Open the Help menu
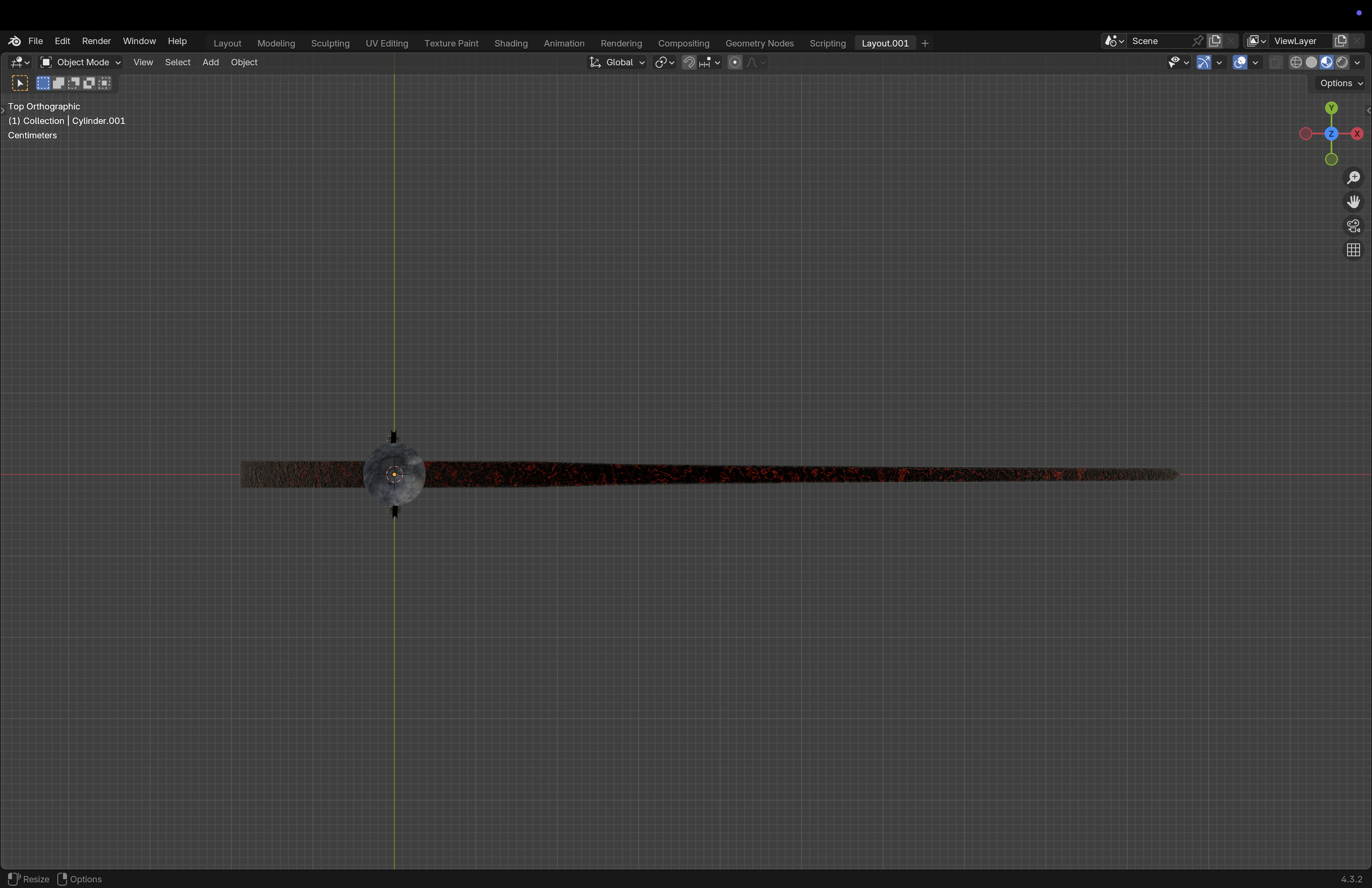1372x888 pixels. click(178, 41)
